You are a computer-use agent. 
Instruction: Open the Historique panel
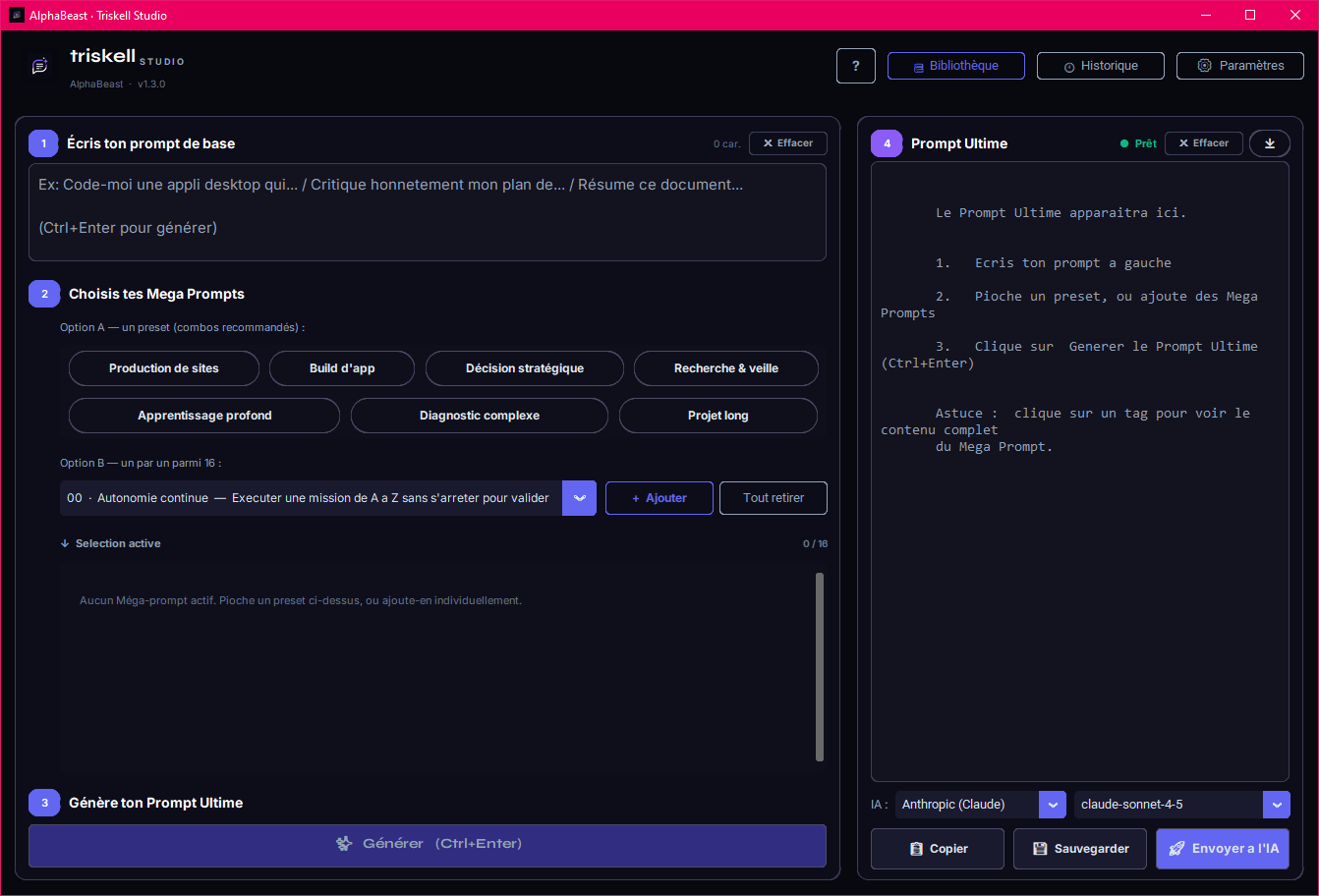1101,66
